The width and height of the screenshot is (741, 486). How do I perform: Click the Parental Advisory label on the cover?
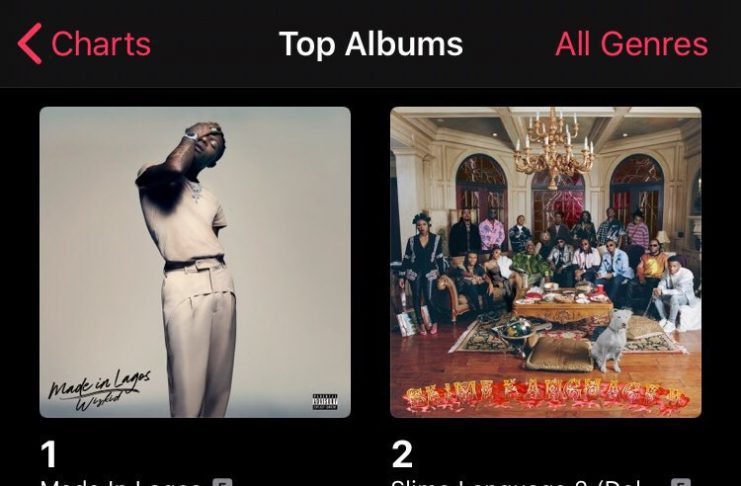click(x=325, y=401)
